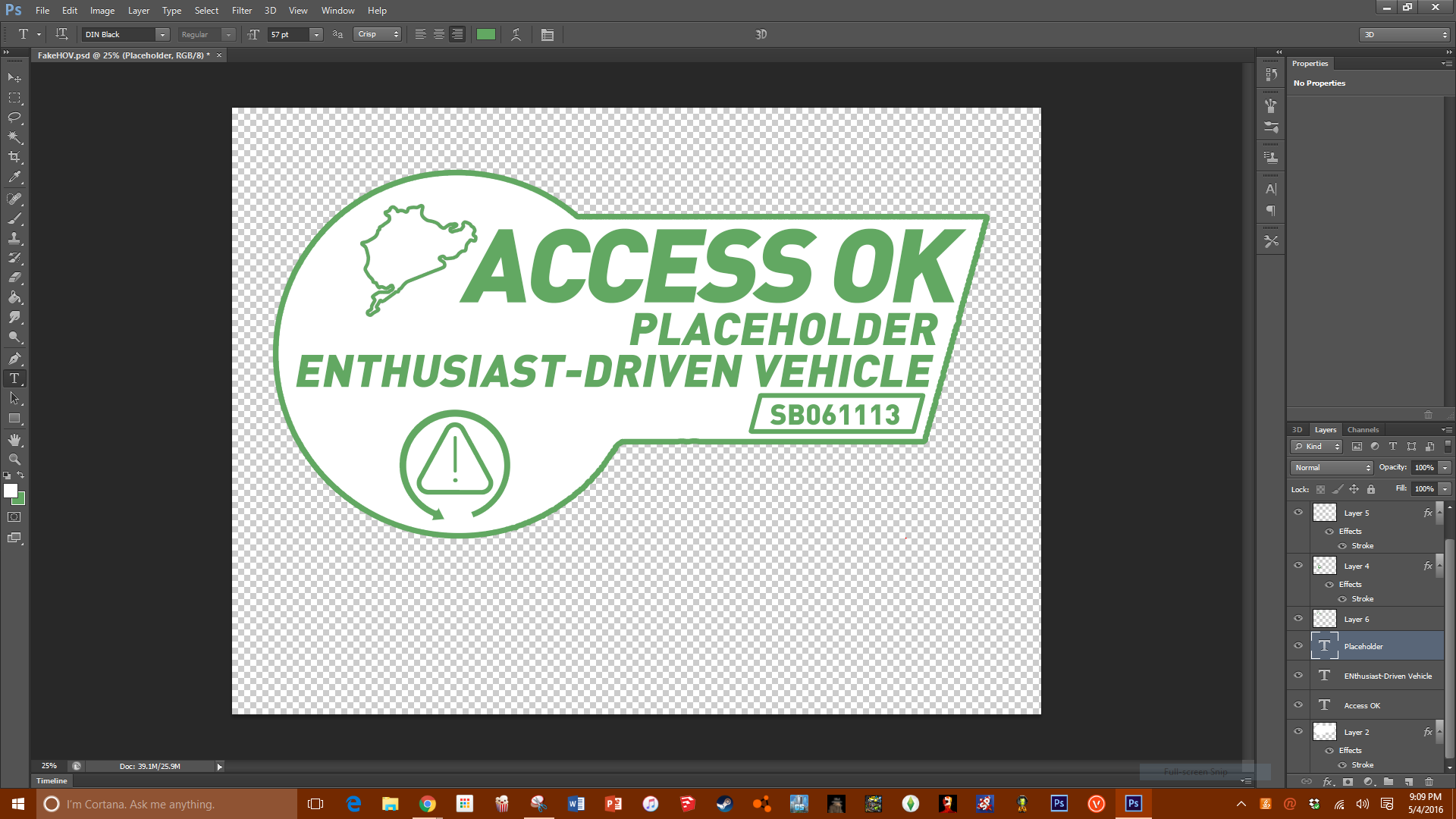
Task: Click center text alignment button
Action: (438, 34)
